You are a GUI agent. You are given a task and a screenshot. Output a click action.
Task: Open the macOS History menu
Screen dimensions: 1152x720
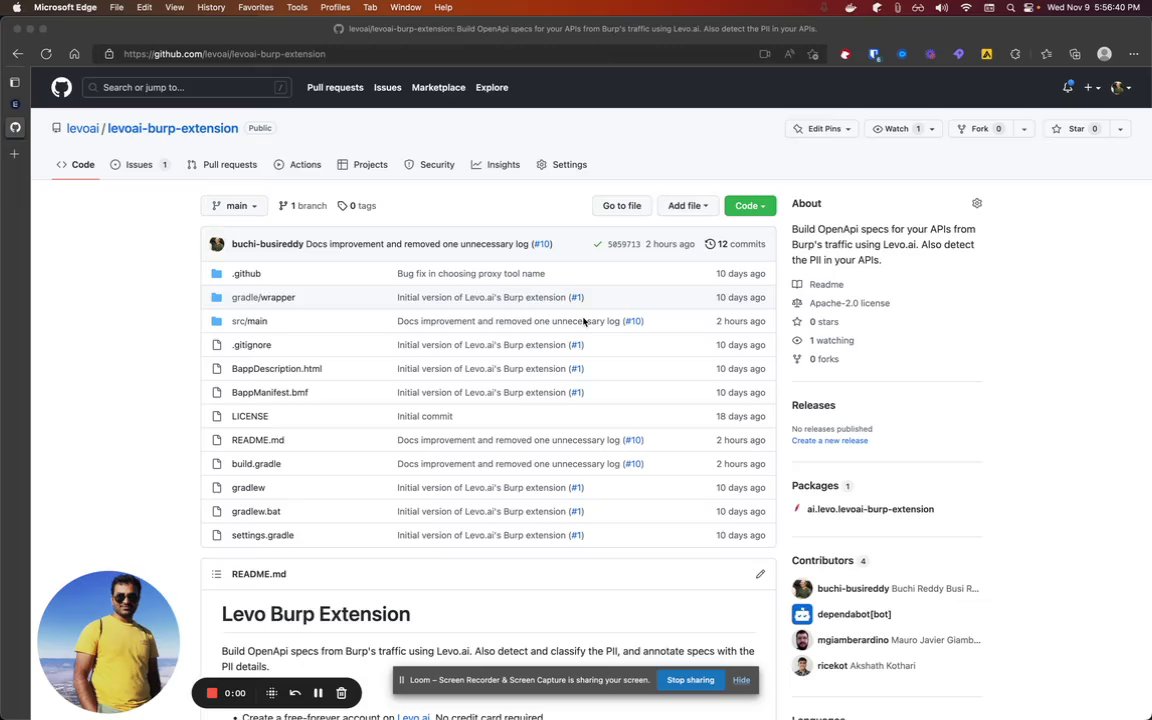(211, 7)
